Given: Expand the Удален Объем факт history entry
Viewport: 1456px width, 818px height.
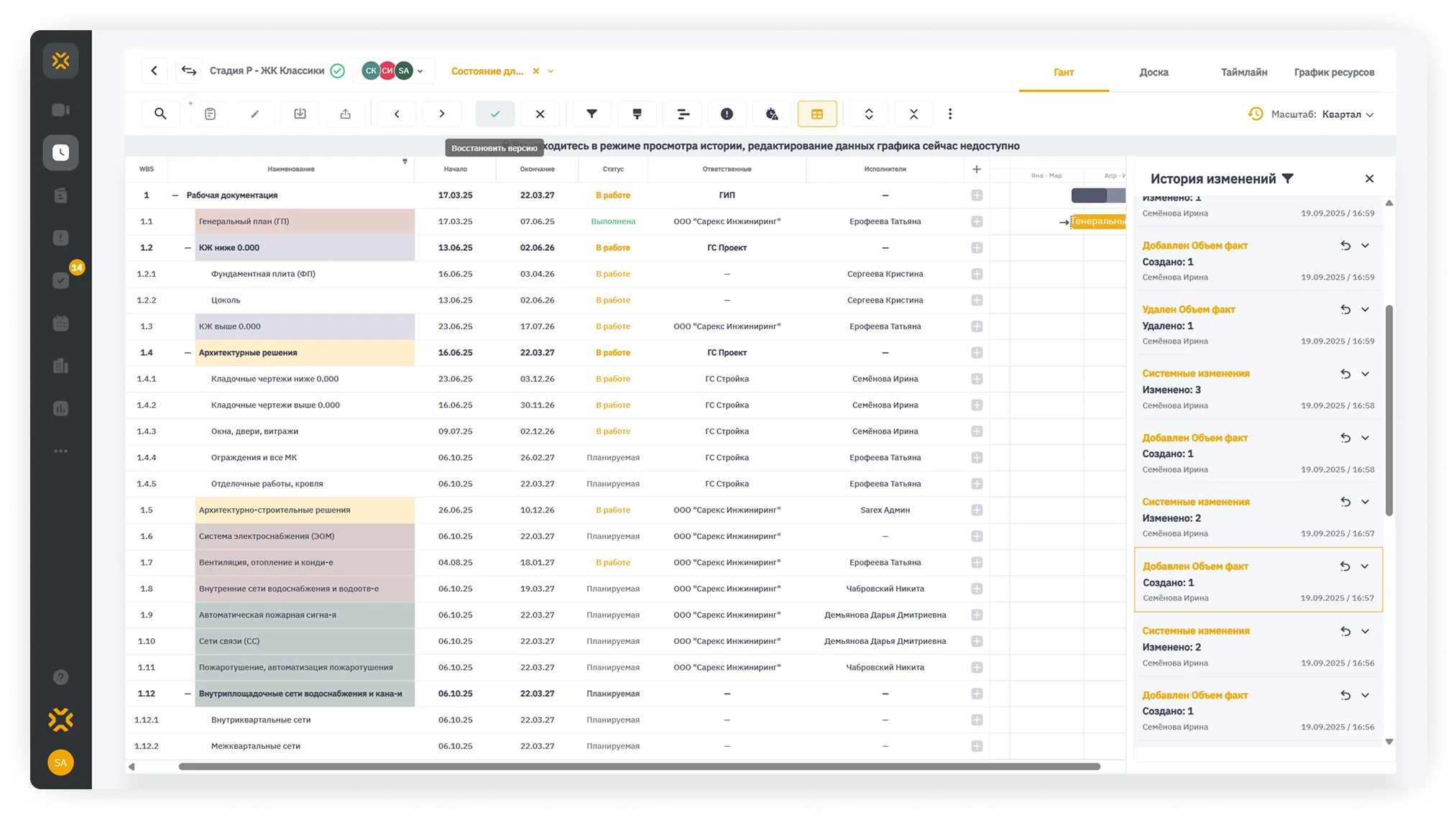Looking at the screenshot, I should tap(1365, 310).
